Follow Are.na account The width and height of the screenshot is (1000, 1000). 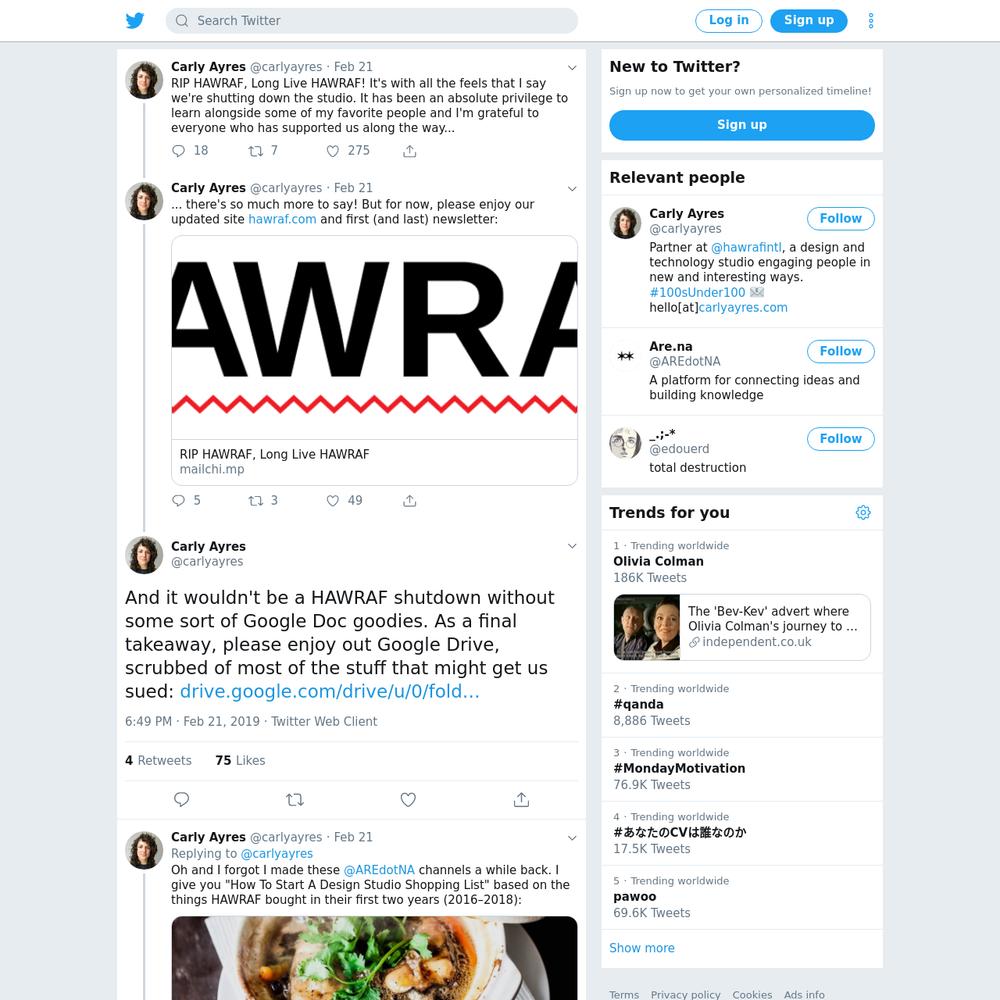840,351
